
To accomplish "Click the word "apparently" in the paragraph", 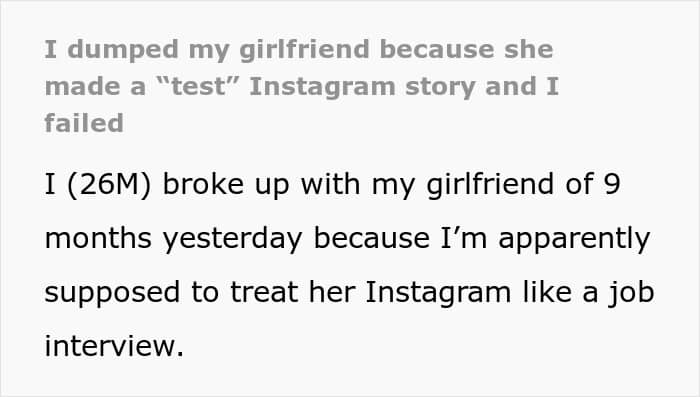I will coord(574,240).
